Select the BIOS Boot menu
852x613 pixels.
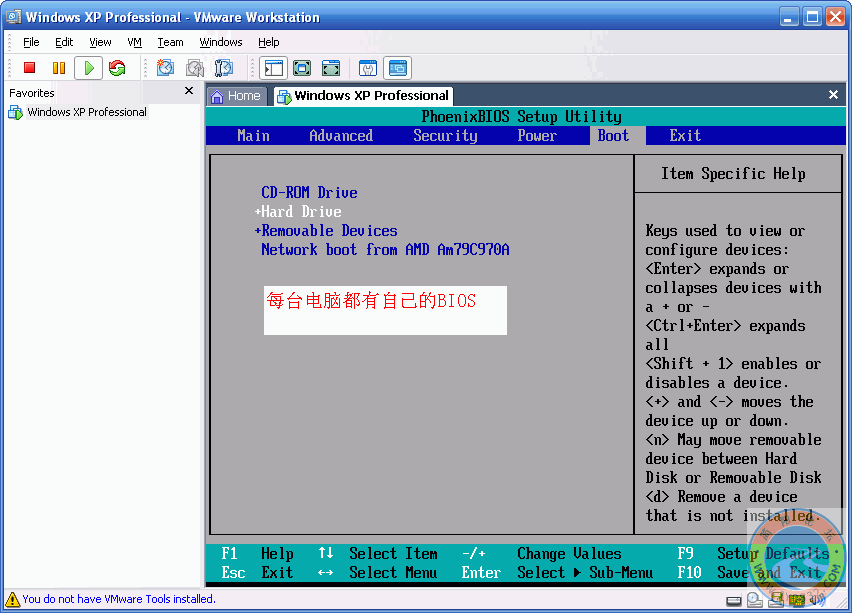pos(617,136)
